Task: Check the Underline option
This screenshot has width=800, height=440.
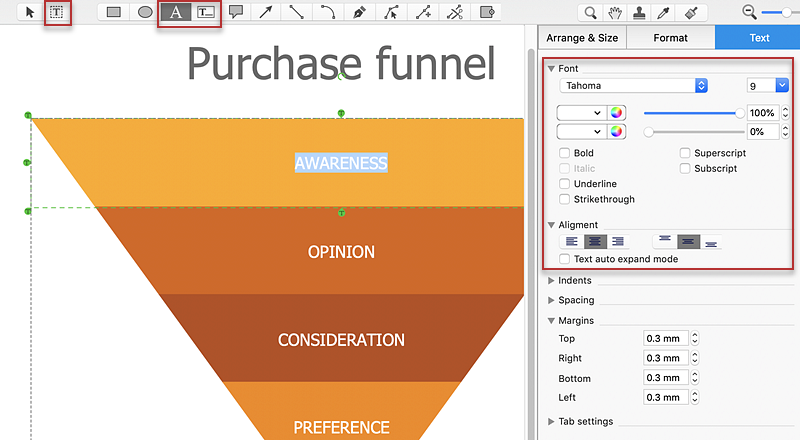Action: pos(566,184)
